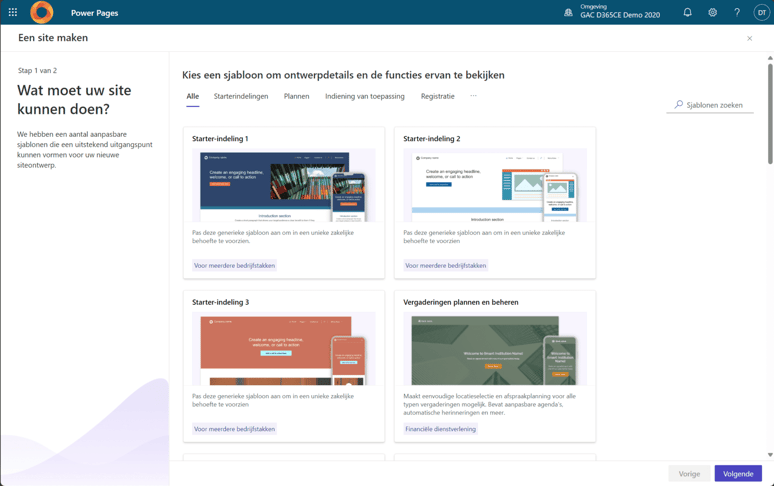Screen dimensions: 774x486
Task: Click the Power Pages logo icon
Action: (41, 12)
